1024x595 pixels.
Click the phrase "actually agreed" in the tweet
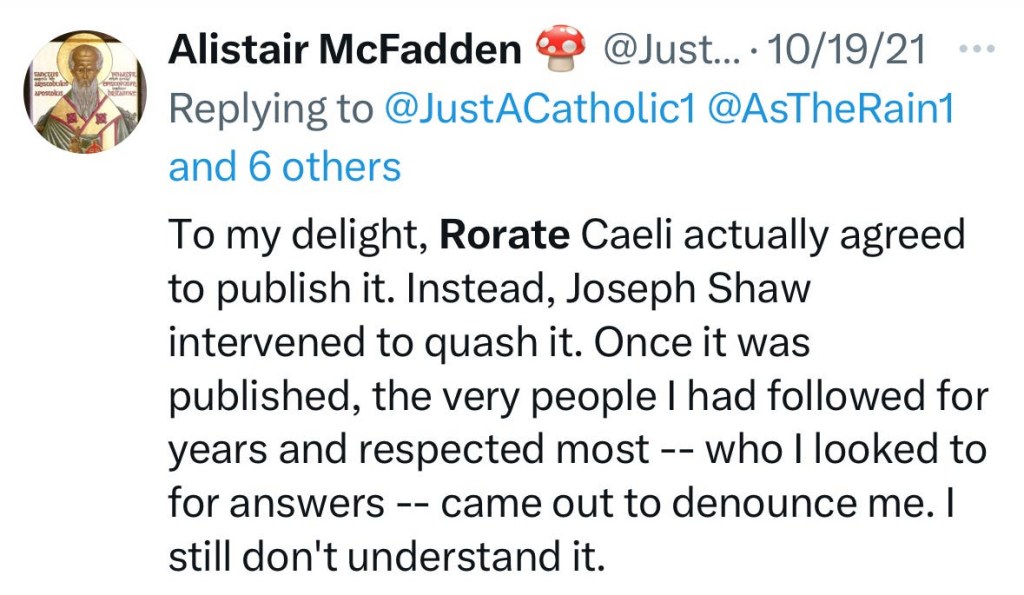[x=811, y=235]
